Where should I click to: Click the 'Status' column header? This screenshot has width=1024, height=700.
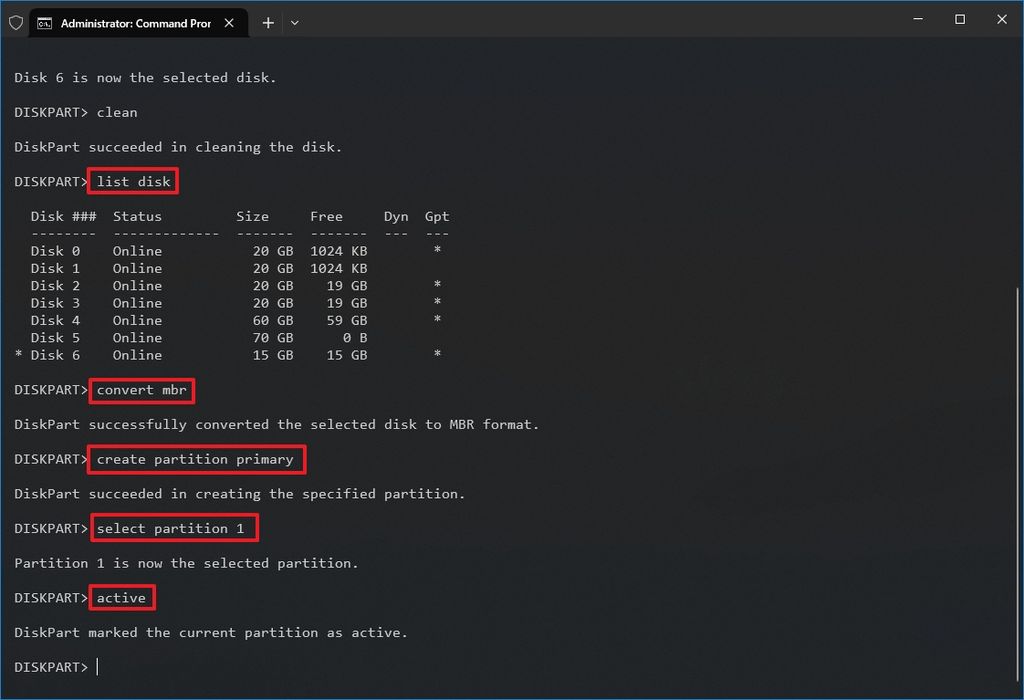(137, 216)
